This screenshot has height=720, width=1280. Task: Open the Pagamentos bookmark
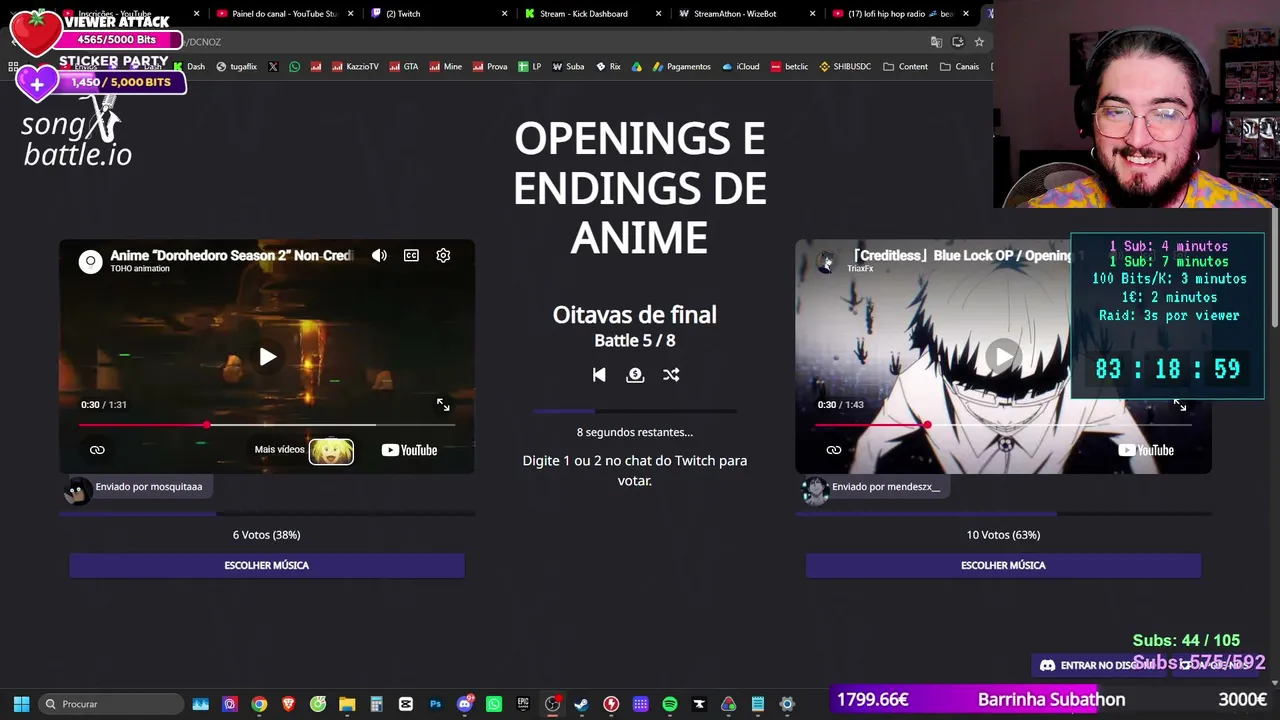[681, 67]
